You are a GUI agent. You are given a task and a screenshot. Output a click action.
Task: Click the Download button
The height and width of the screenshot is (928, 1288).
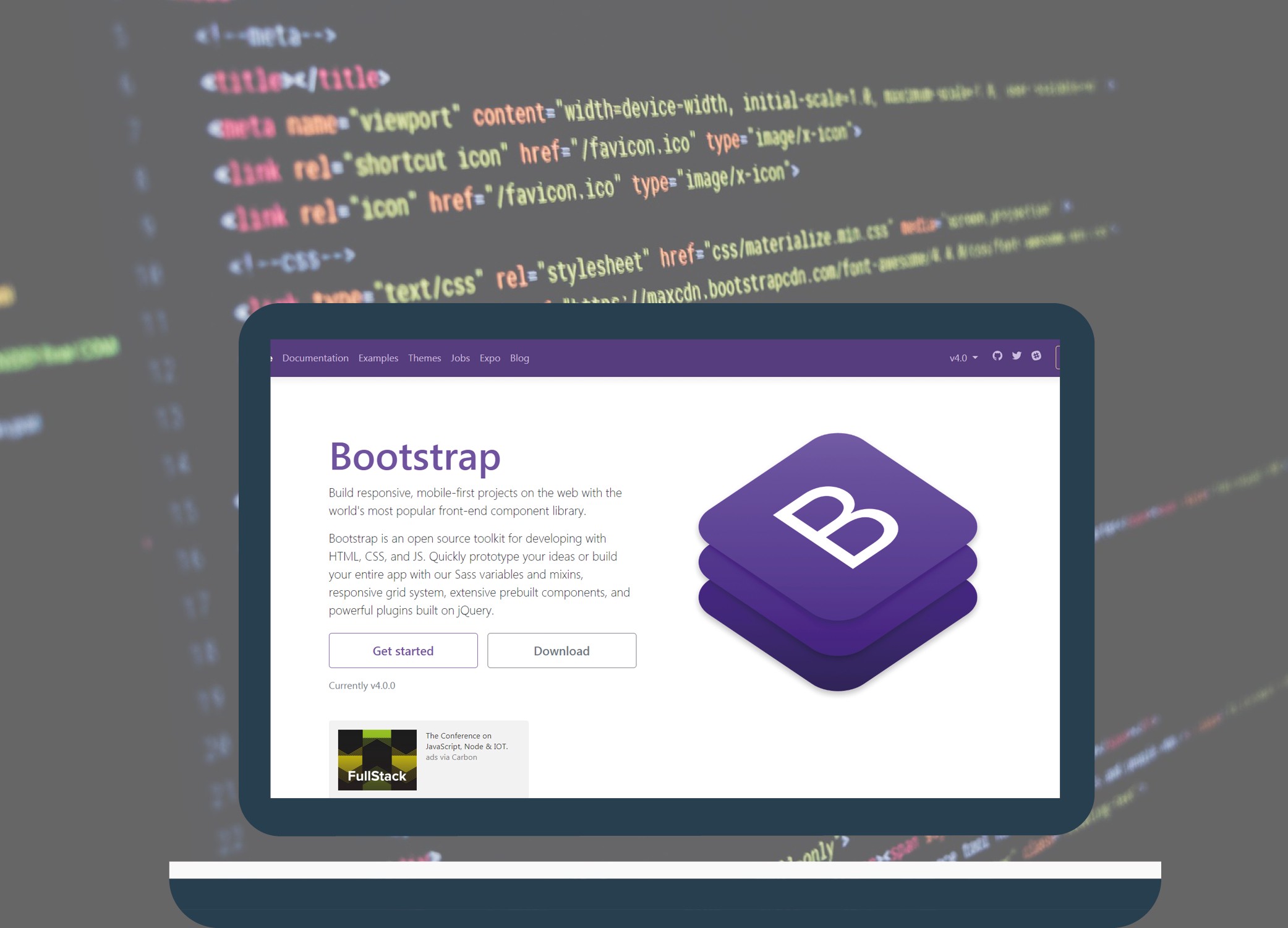[x=561, y=650]
